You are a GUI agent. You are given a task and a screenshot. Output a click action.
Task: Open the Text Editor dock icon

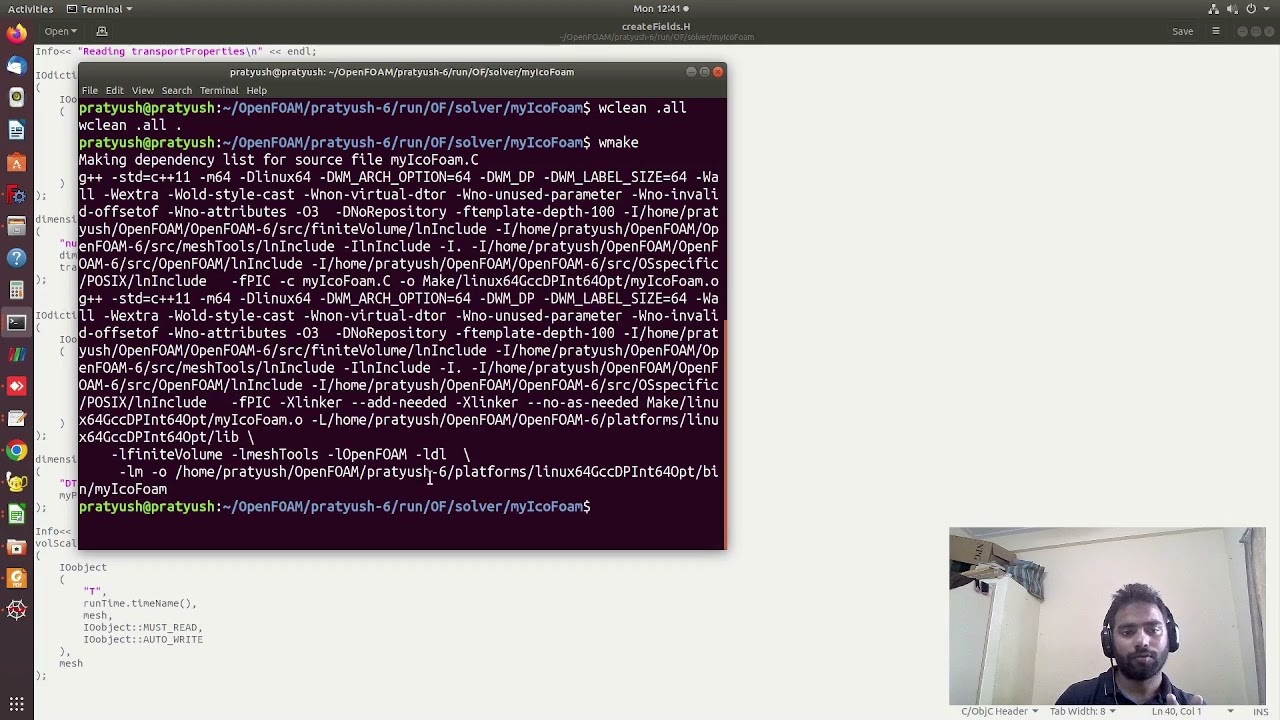[x=16, y=418]
